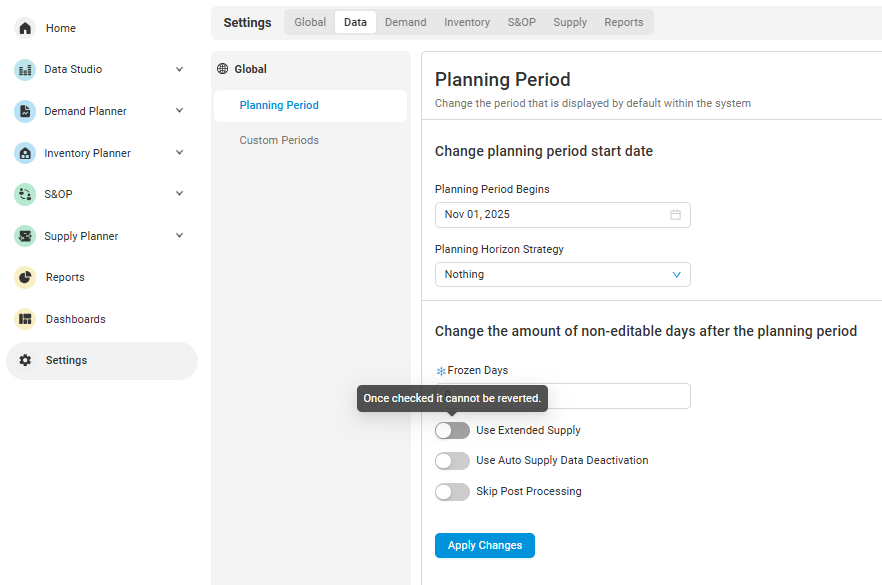Switch to the Inventory settings tab

coord(467,22)
